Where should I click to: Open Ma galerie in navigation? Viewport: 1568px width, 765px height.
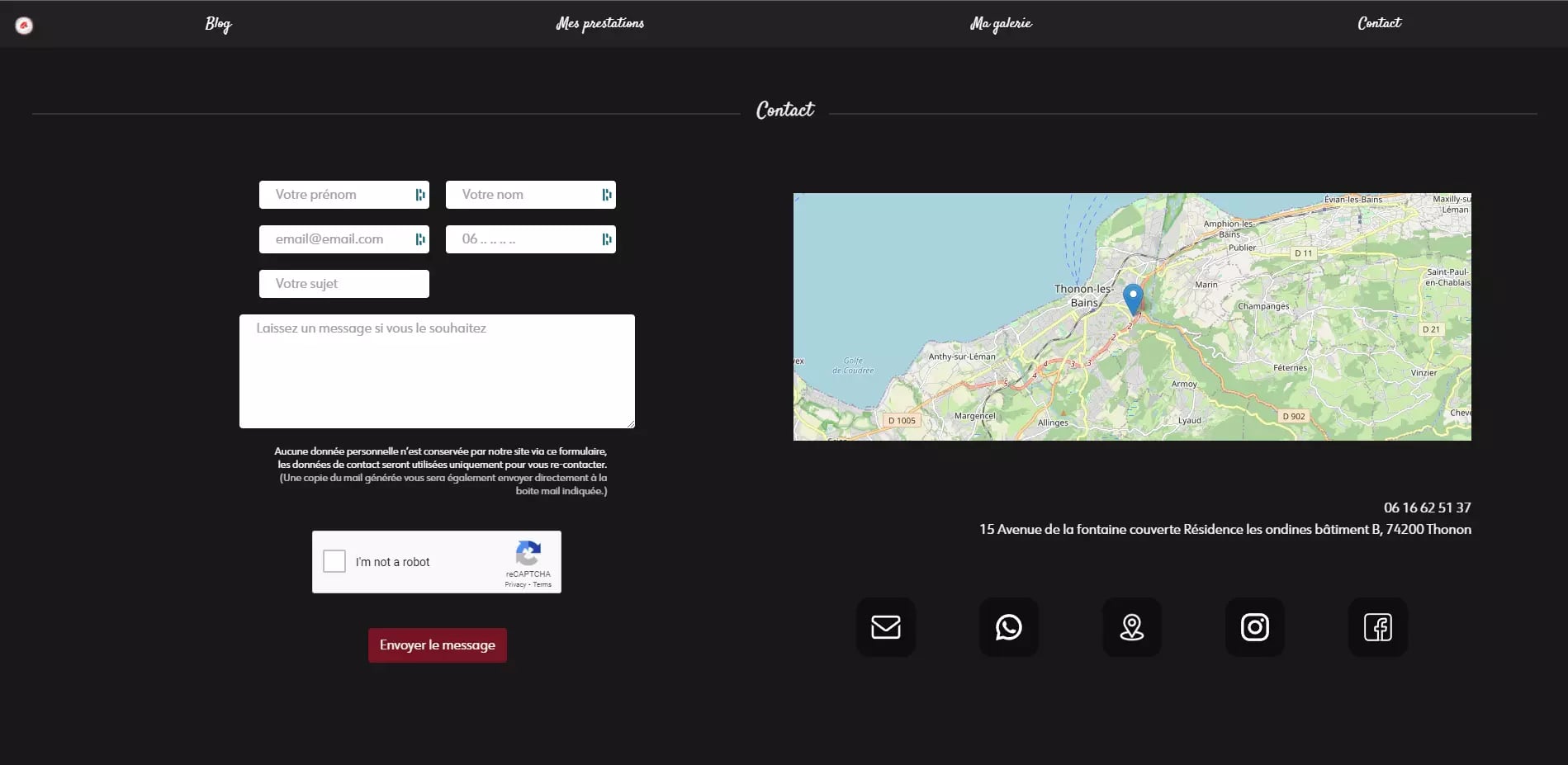[1000, 24]
